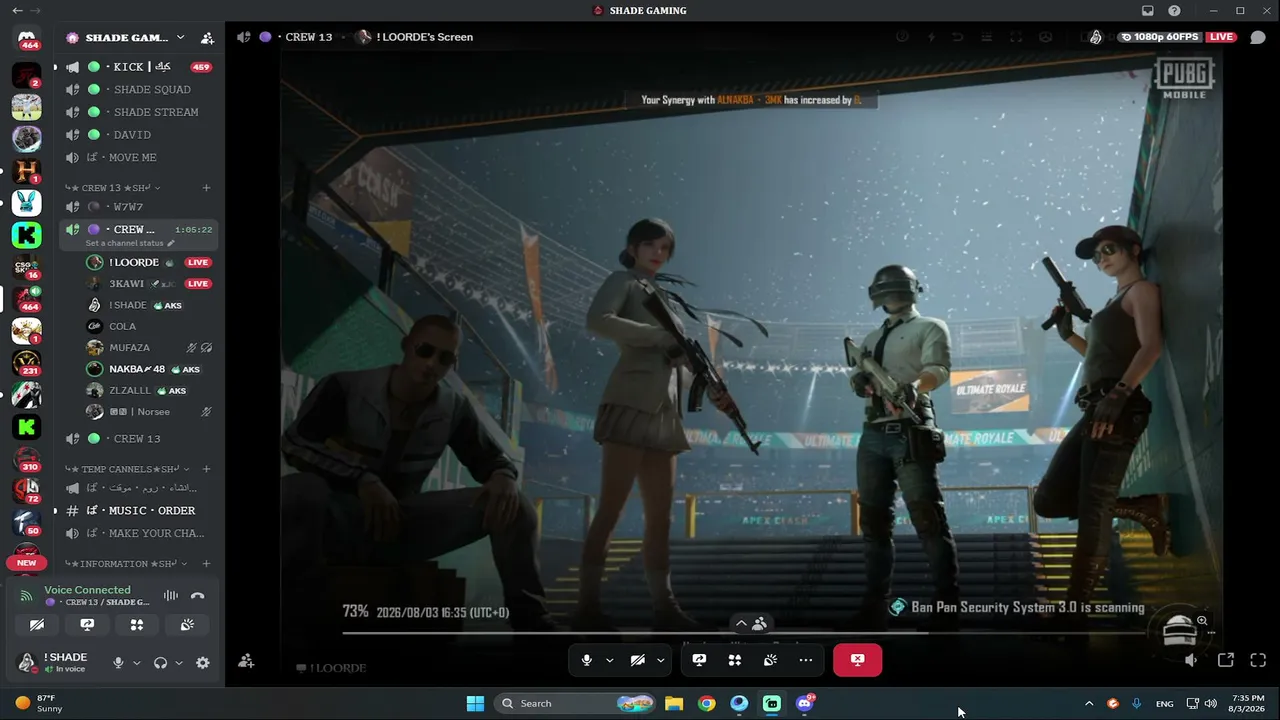
Task: Open the Voice Connected details
Action: (x=87, y=590)
